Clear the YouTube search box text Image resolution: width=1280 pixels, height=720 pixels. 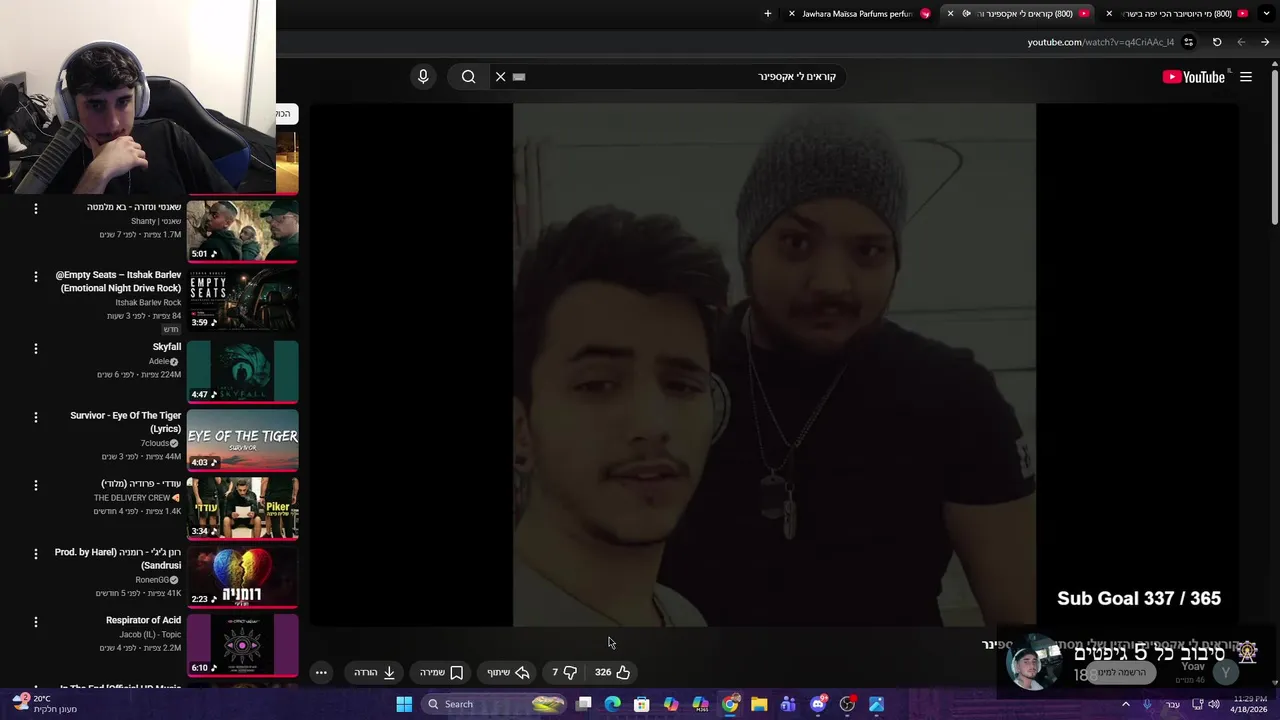click(500, 77)
